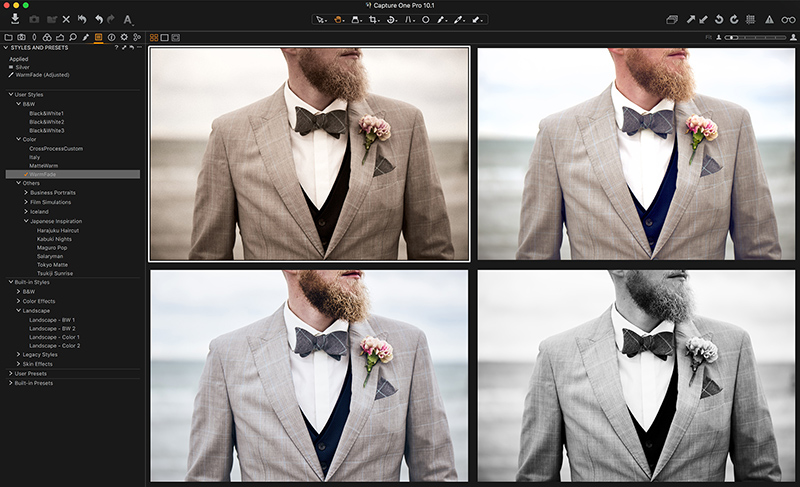Click the Apply Adjustments down-arrow icon
The width and height of the screenshot is (800, 487).
coord(703,19)
